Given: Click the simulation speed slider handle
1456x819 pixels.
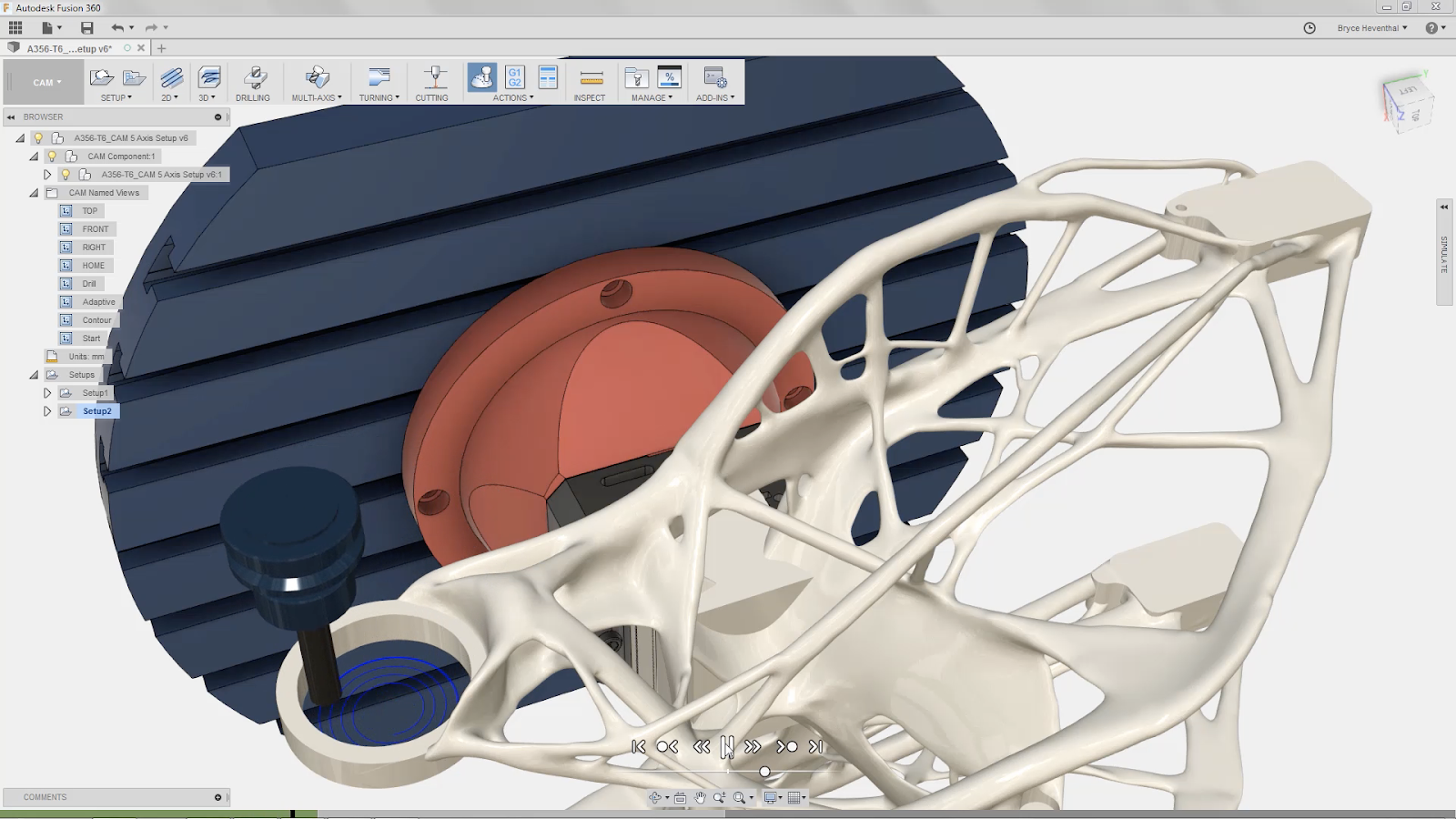Looking at the screenshot, I should pyautogui.click(x=764, y=772).
